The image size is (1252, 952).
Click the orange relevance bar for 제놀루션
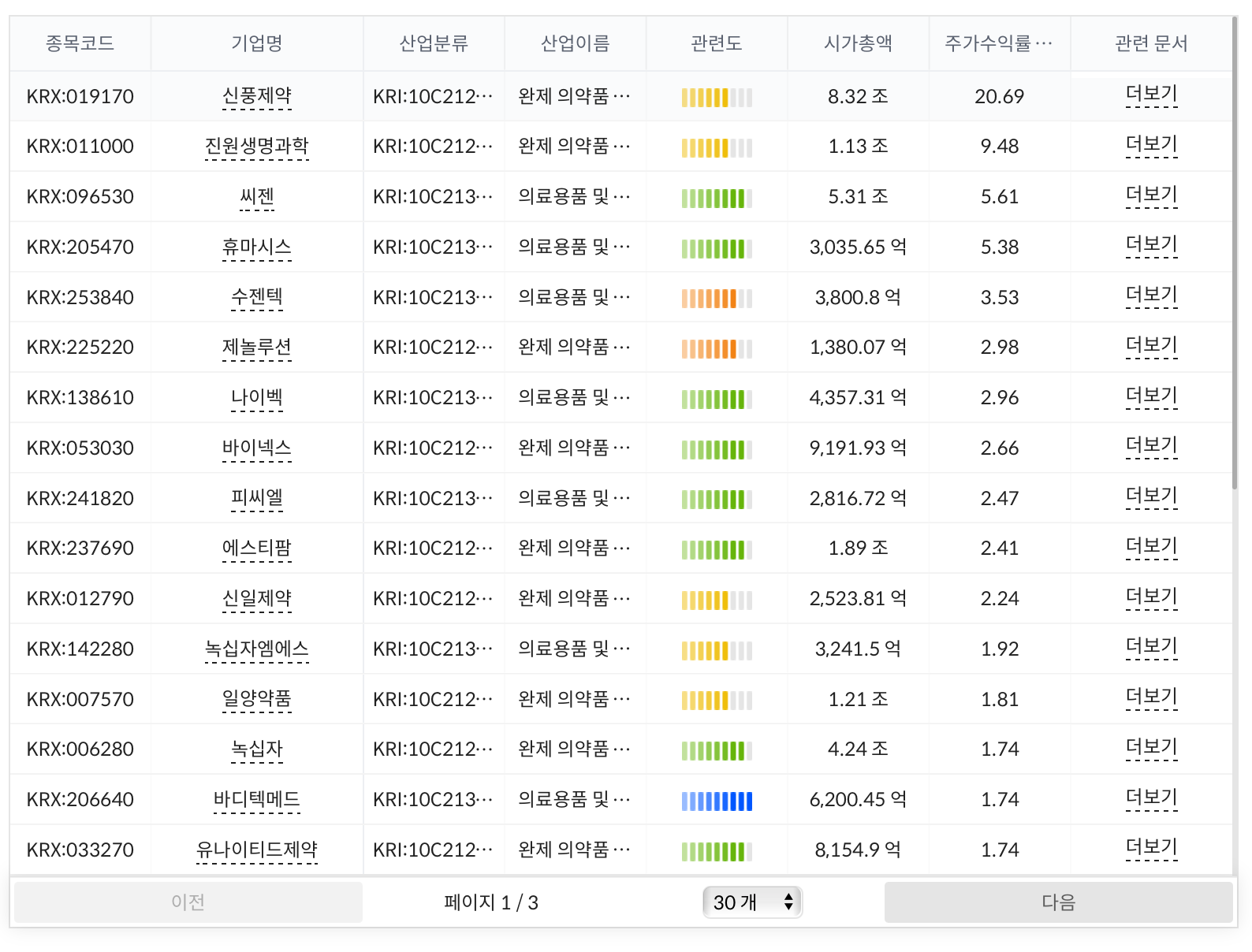point(717,349)
